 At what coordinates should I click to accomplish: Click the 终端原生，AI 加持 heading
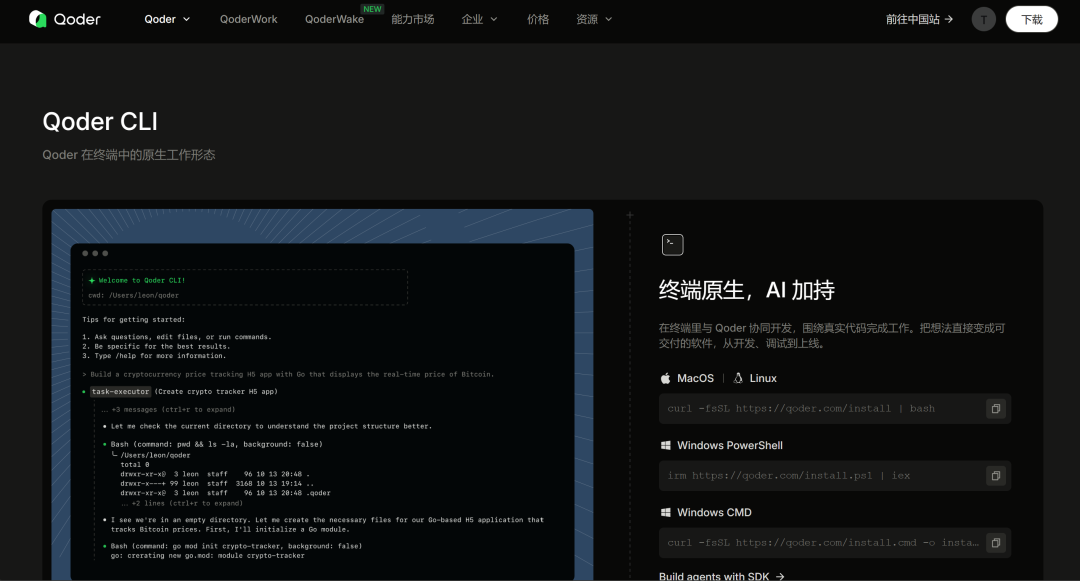pos(747,290)
